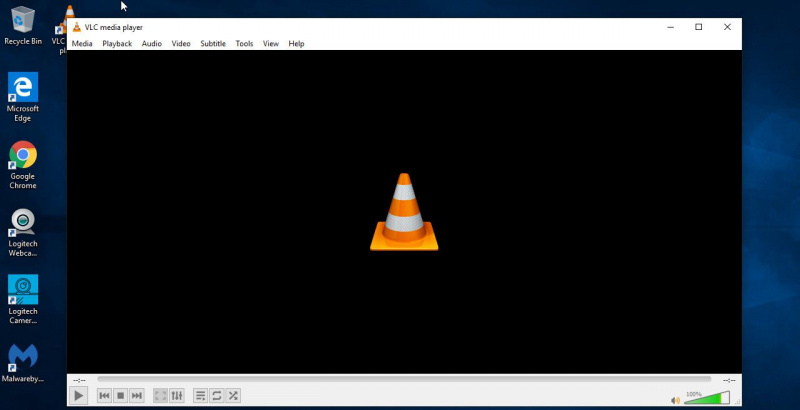Open extended settings equalizer icon
Image resolution: width=800 pixels, height=410 pixels.
177,395
